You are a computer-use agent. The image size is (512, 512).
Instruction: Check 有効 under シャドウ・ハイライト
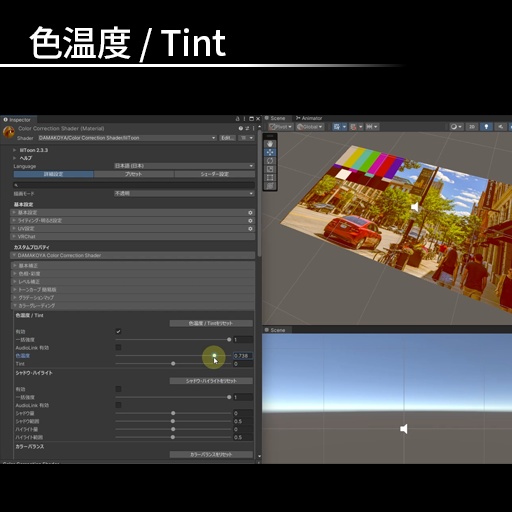click(x=118, y=389)
